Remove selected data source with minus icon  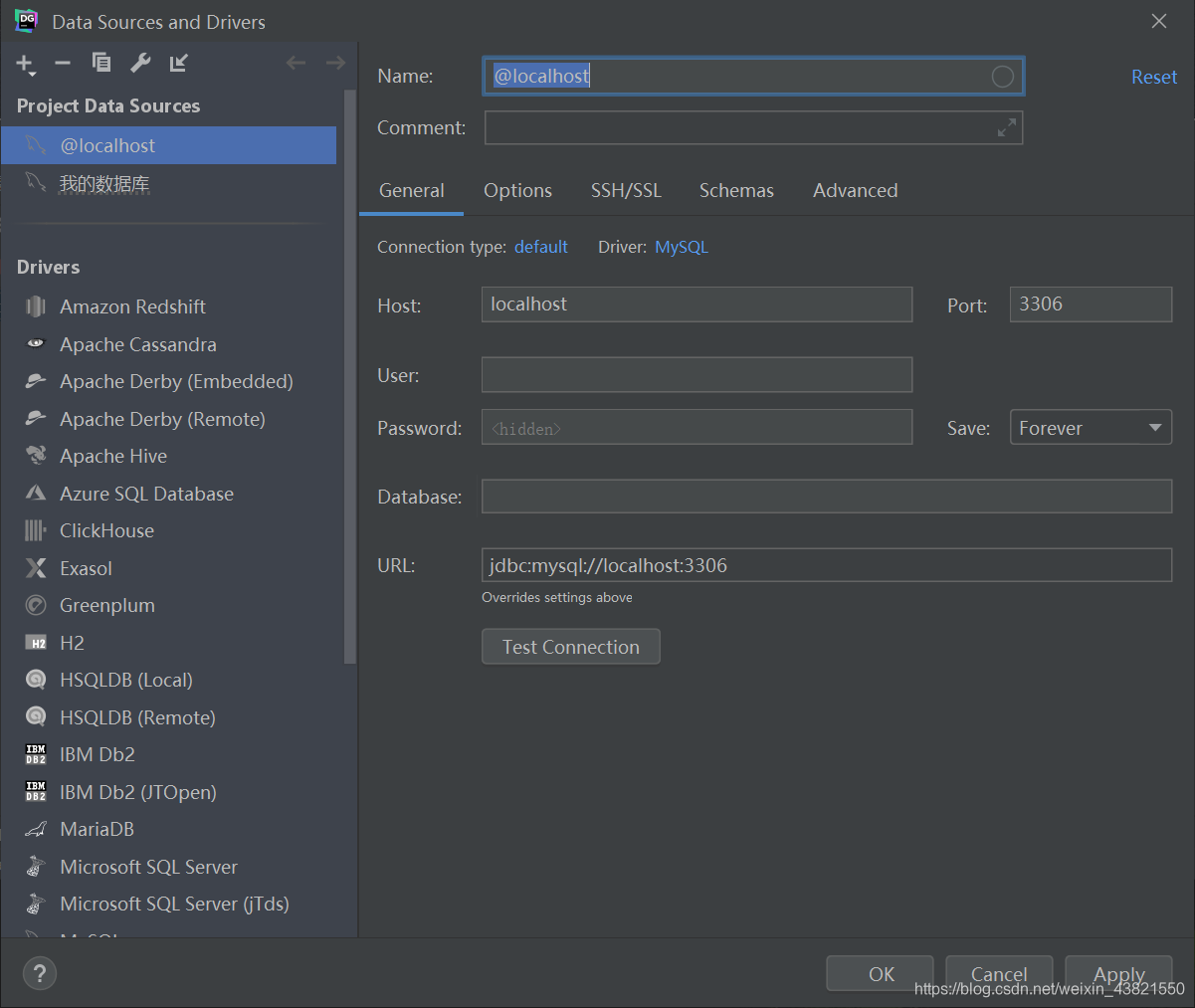click(63, 63)
